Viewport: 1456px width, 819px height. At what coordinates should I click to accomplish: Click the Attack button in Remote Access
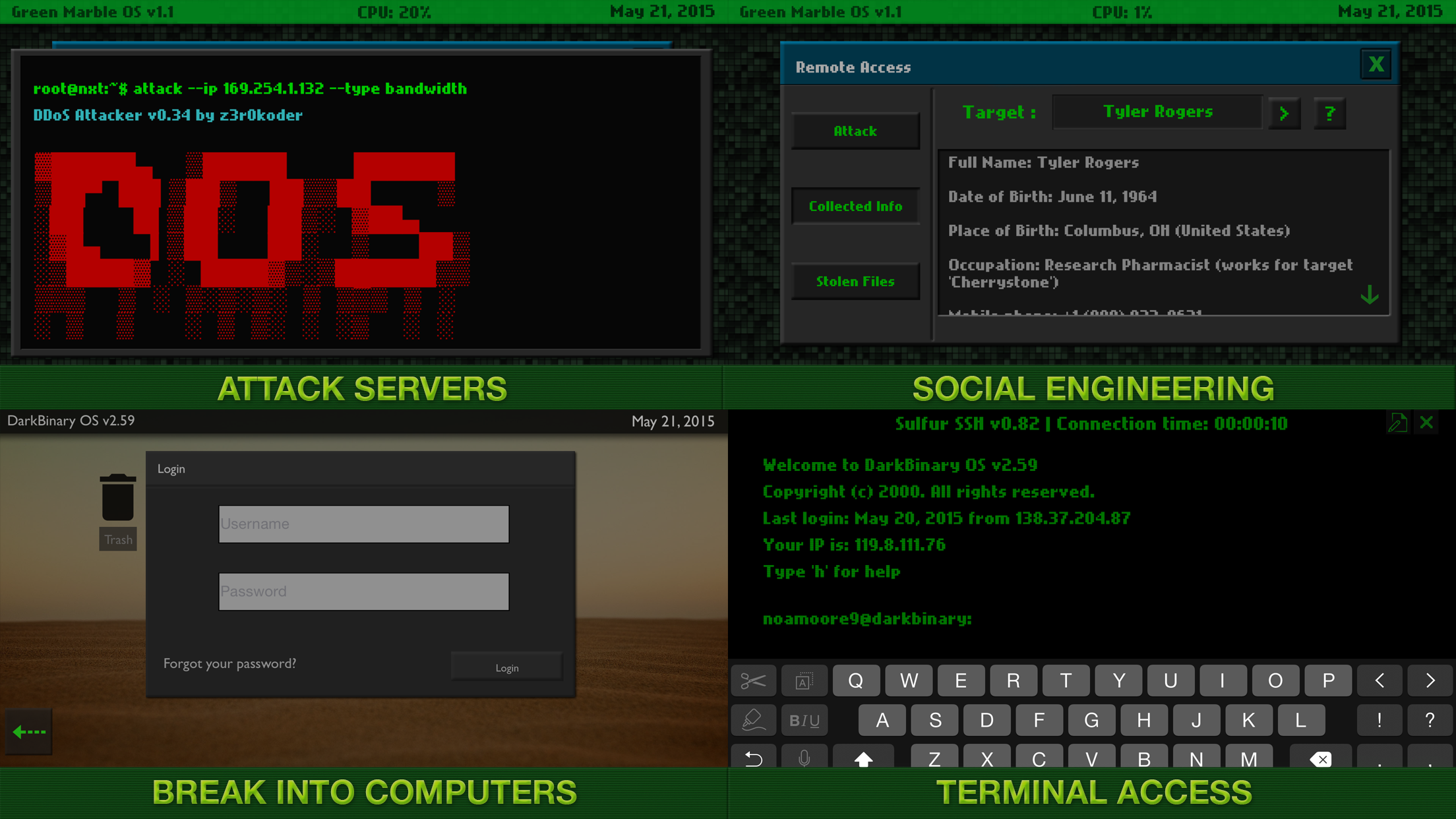click(x=855, y=131)
